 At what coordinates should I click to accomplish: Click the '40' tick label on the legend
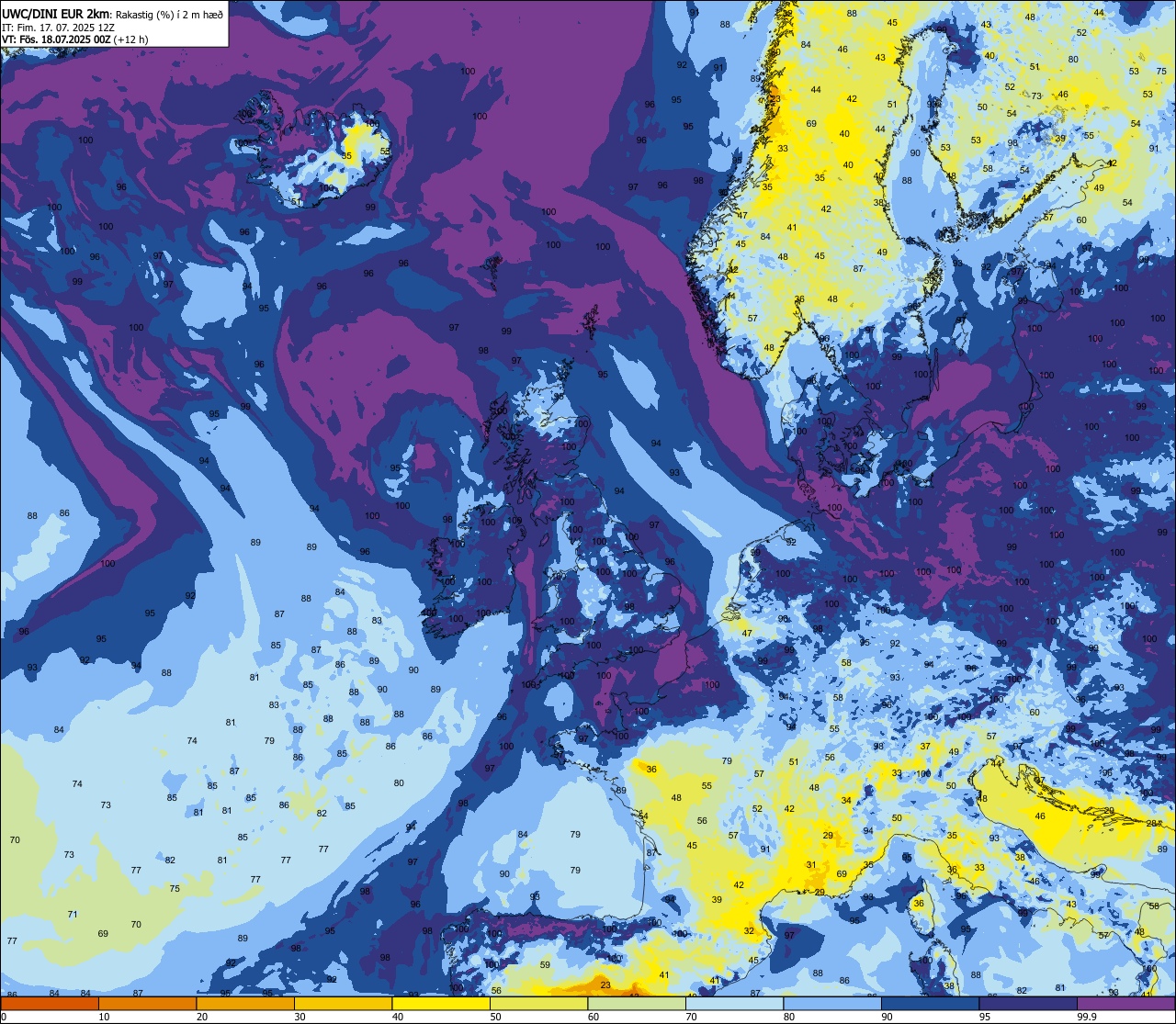[x=398, y=1017]
